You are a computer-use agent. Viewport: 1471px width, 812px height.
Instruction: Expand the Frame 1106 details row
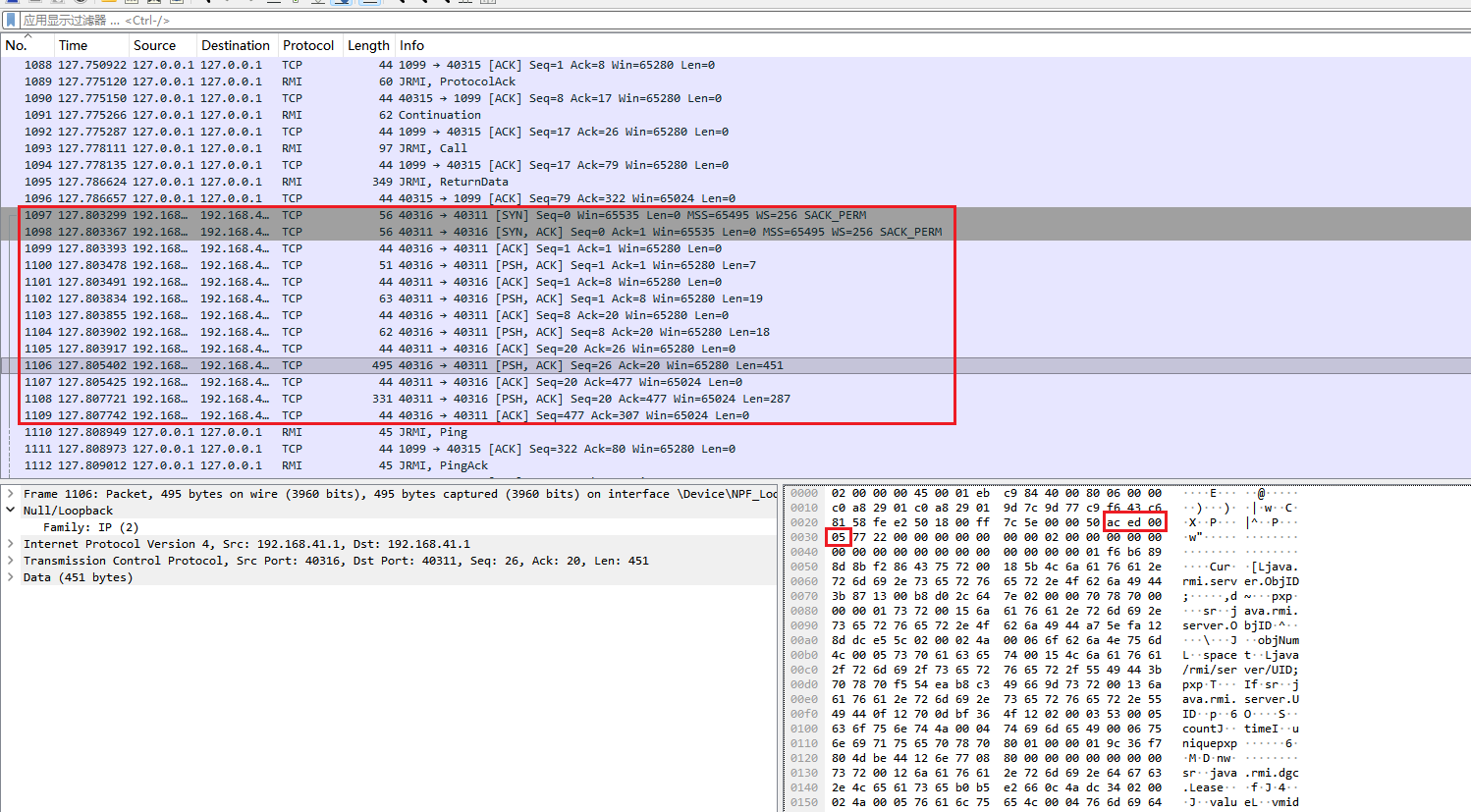pos(11,494)
